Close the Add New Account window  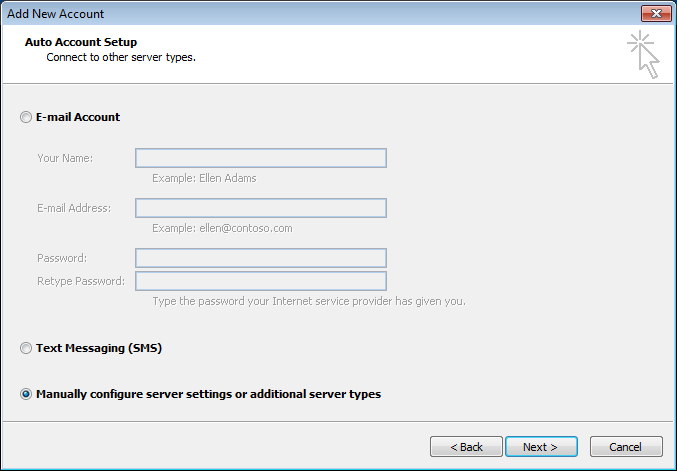tap(654, 13)
